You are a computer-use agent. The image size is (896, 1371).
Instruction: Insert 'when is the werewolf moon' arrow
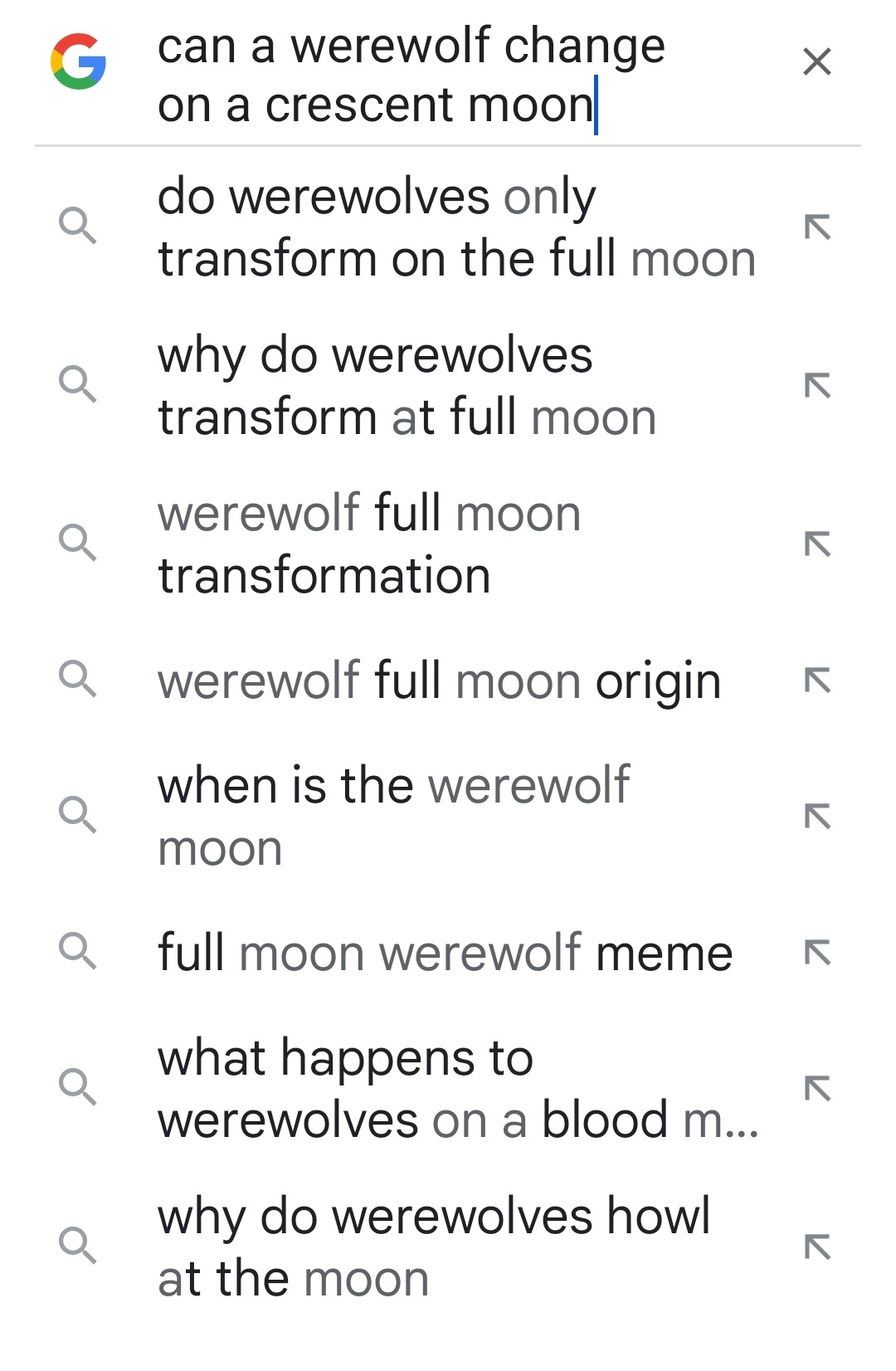(x=817, y=816)
